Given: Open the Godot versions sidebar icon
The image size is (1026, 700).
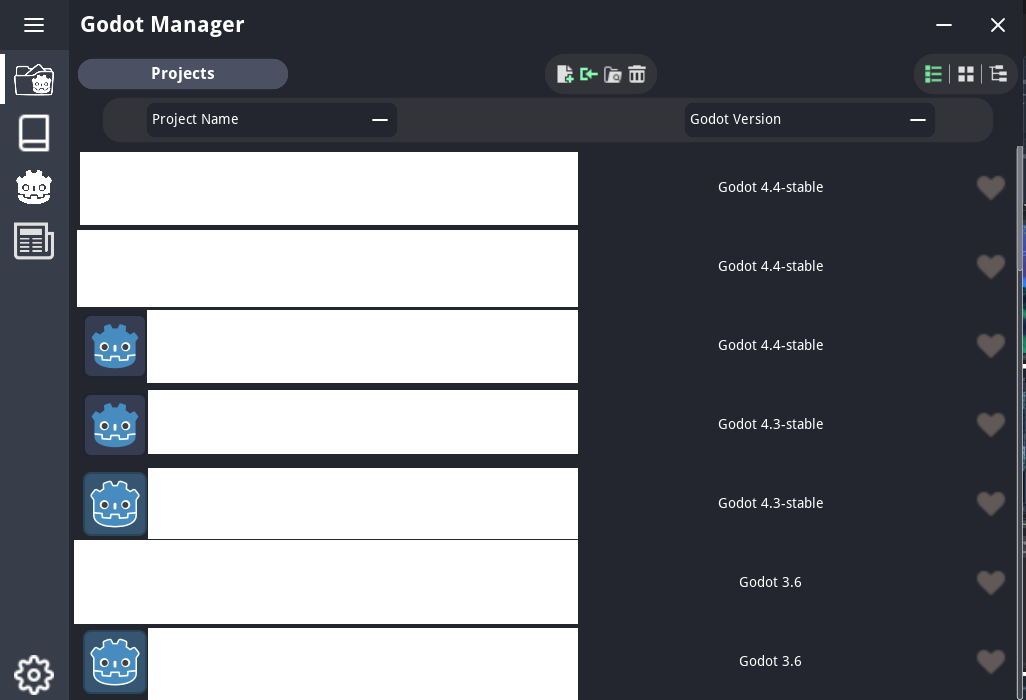Looking at the screenshot, I should 34,187.
